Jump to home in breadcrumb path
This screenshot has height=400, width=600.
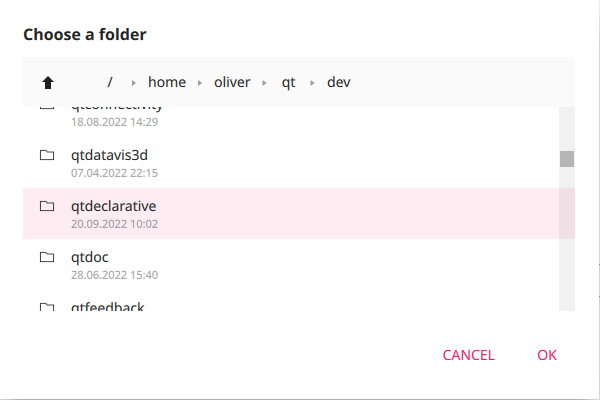click(x=167, y=82)
